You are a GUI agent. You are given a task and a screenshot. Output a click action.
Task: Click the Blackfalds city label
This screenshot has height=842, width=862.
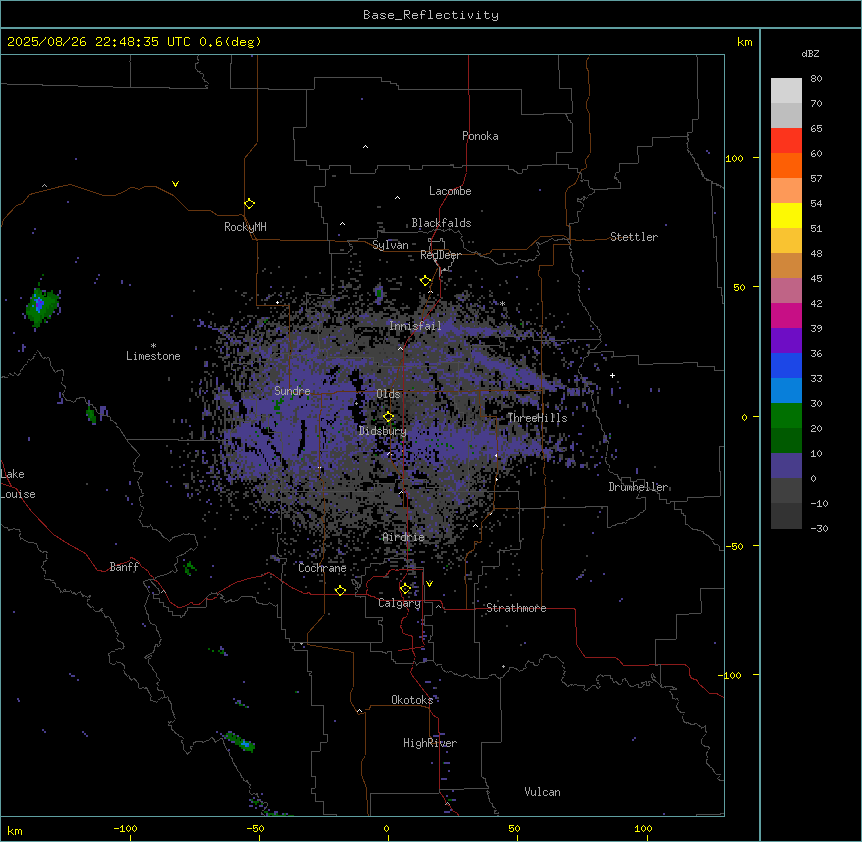pyautogui.click(x=441, y=223)
